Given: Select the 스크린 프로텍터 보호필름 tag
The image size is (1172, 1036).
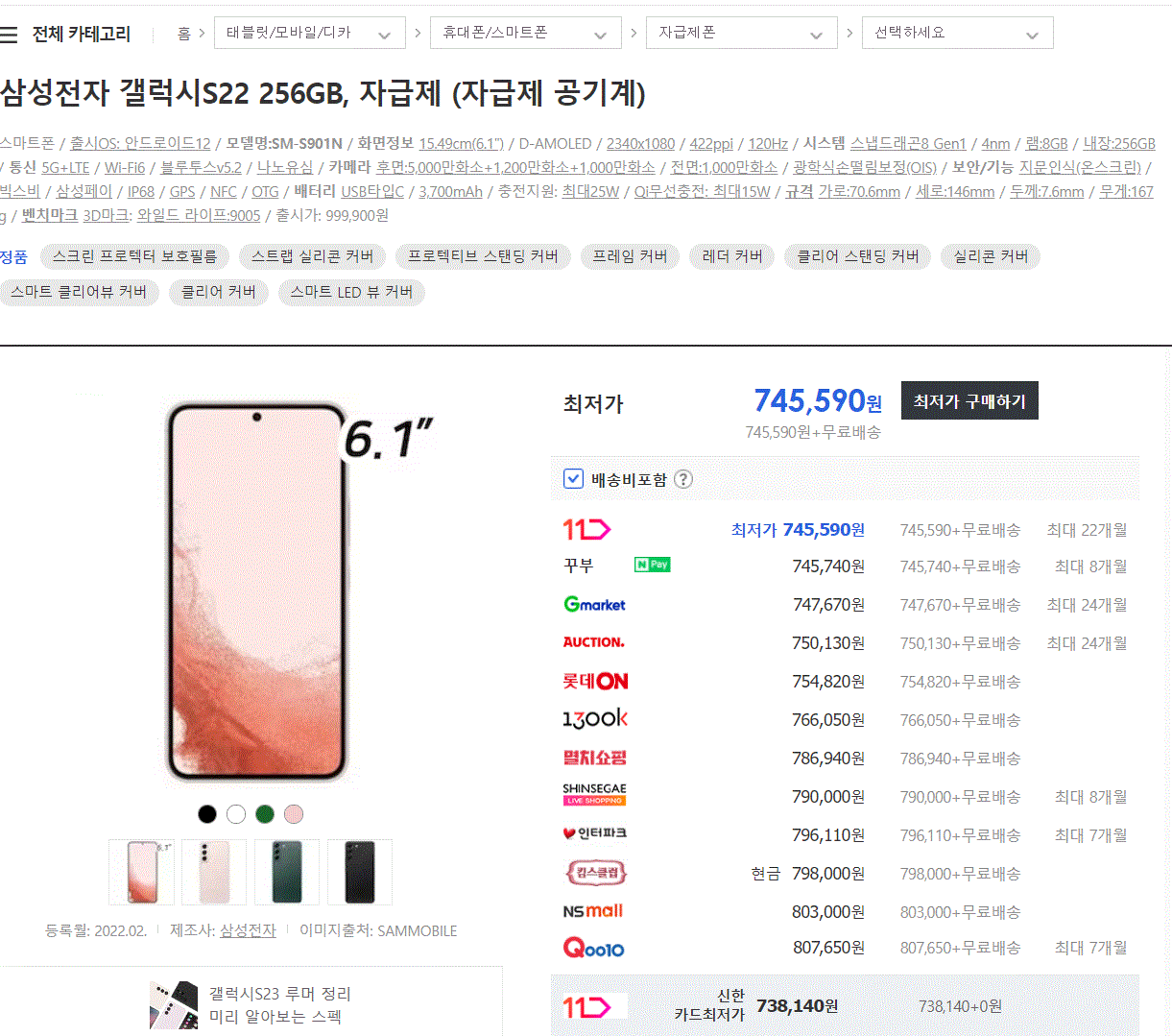Looking at the screenshot, I should point(135,256).
